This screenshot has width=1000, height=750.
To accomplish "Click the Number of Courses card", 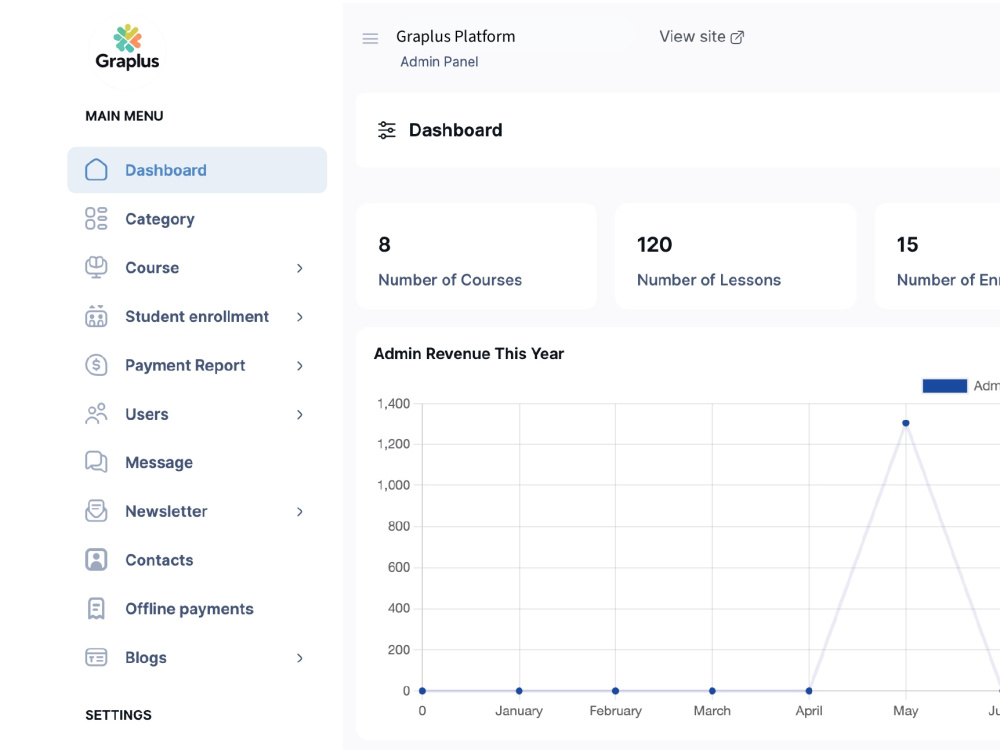I will click(x=476, y=256).
